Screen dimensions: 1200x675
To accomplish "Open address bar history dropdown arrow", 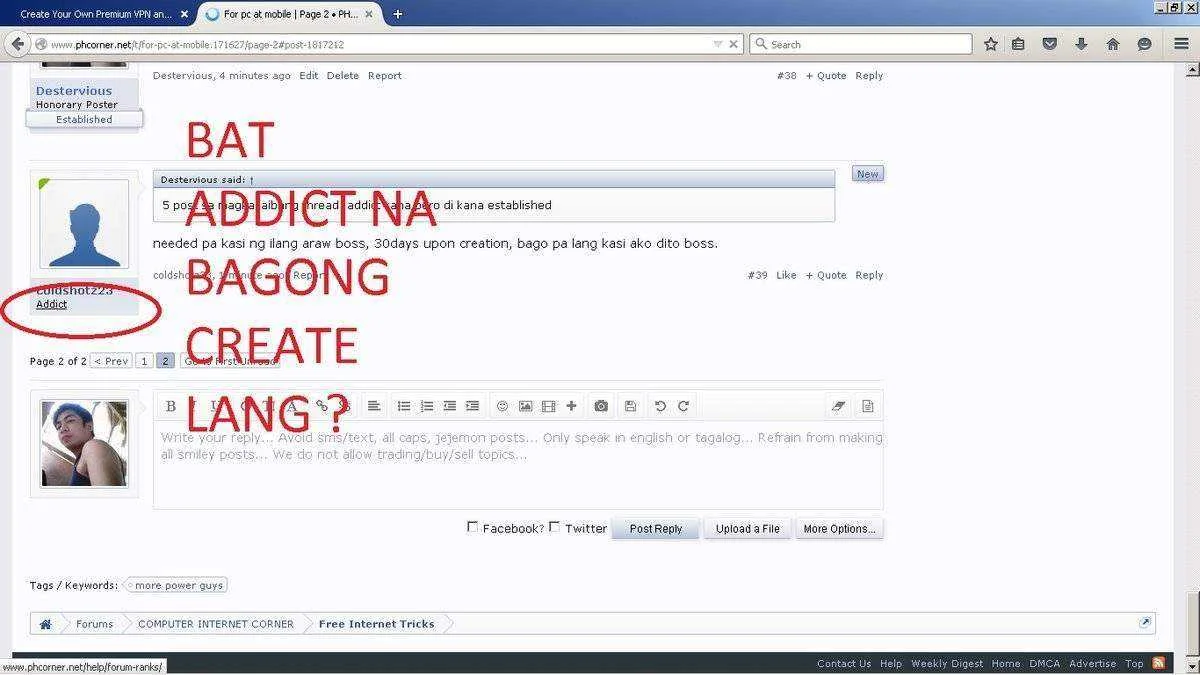I will (x=718, y=44).
